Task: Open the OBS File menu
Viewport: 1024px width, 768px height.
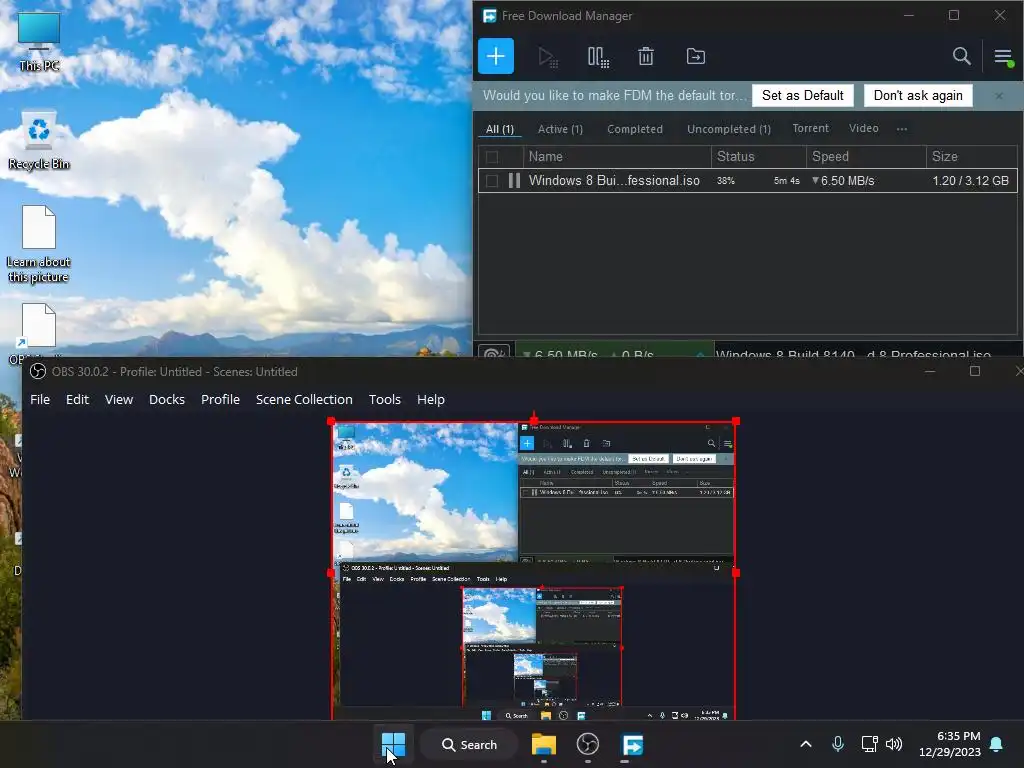Action: tap(40, 399)
